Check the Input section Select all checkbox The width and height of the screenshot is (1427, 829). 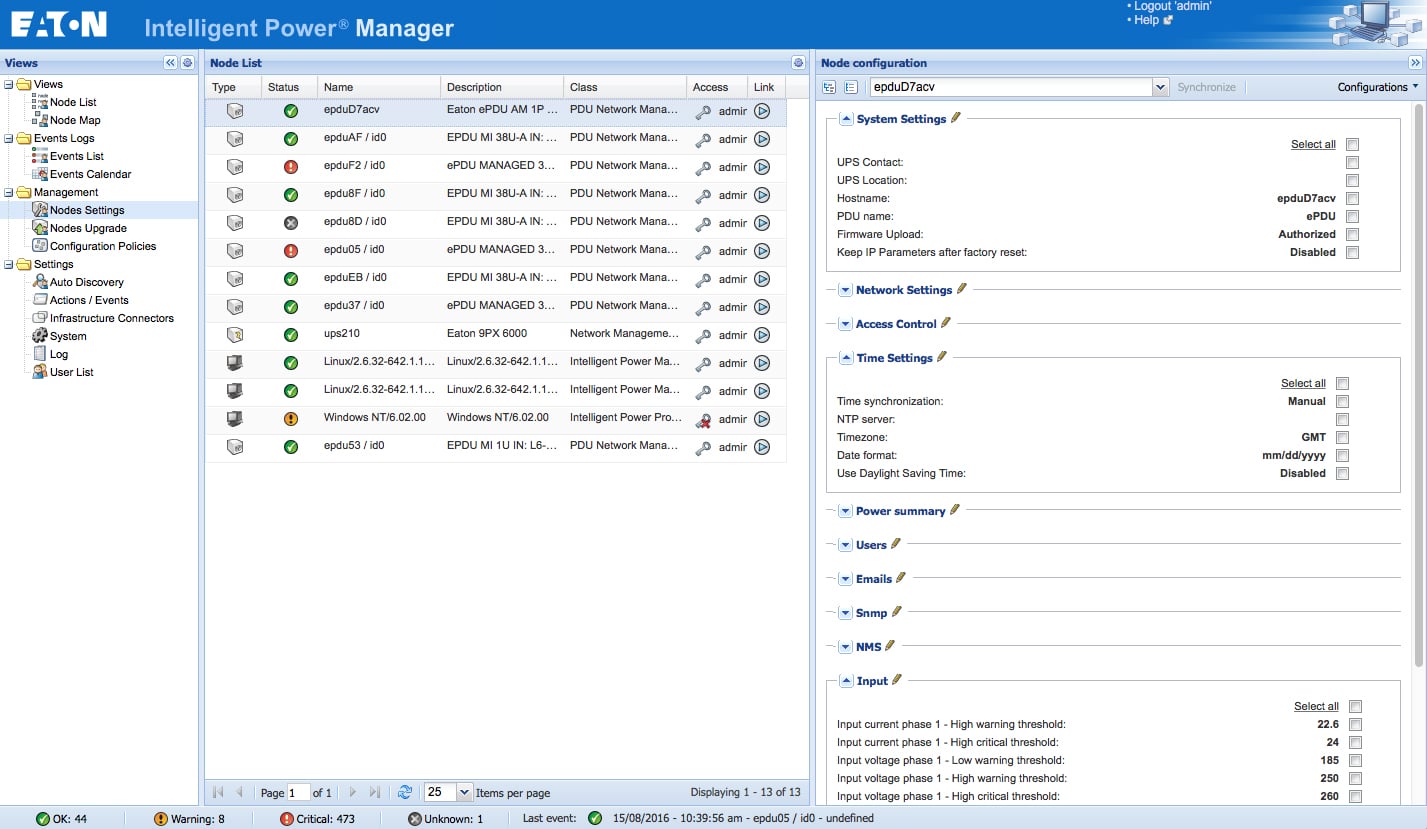(x=1355, y=706)
